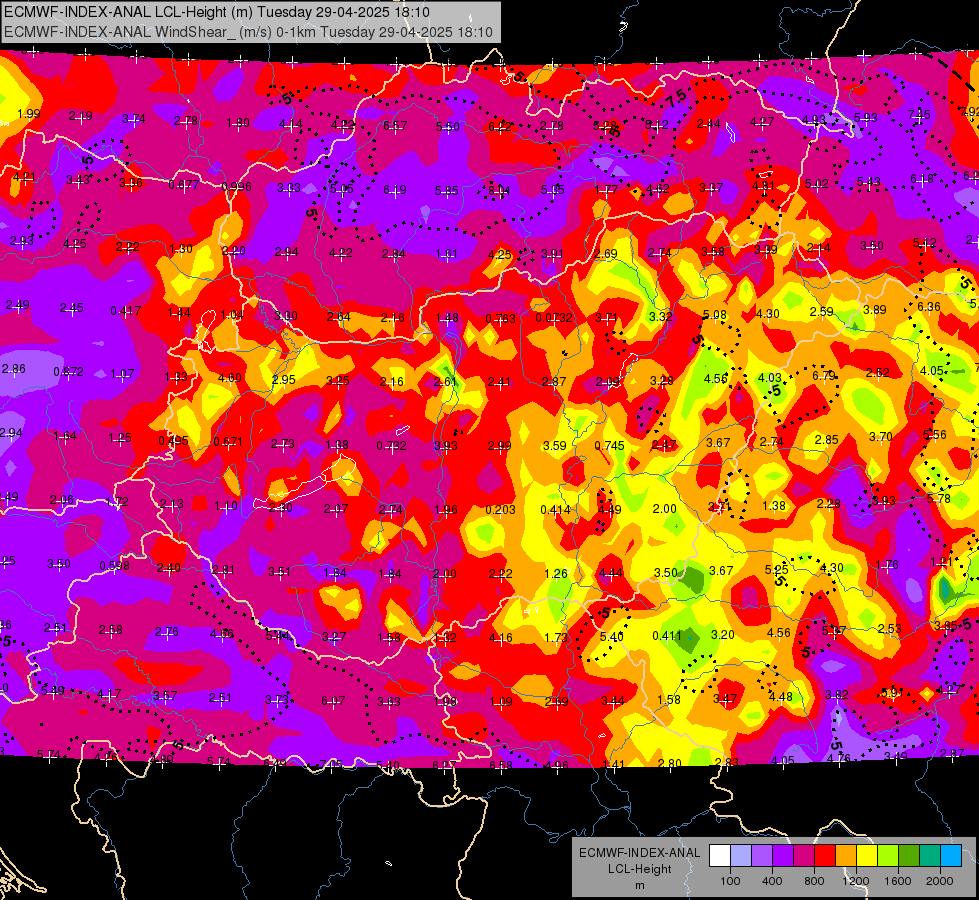
Task: Click the unit label 'm' in legend
Action: coord(639,885)
